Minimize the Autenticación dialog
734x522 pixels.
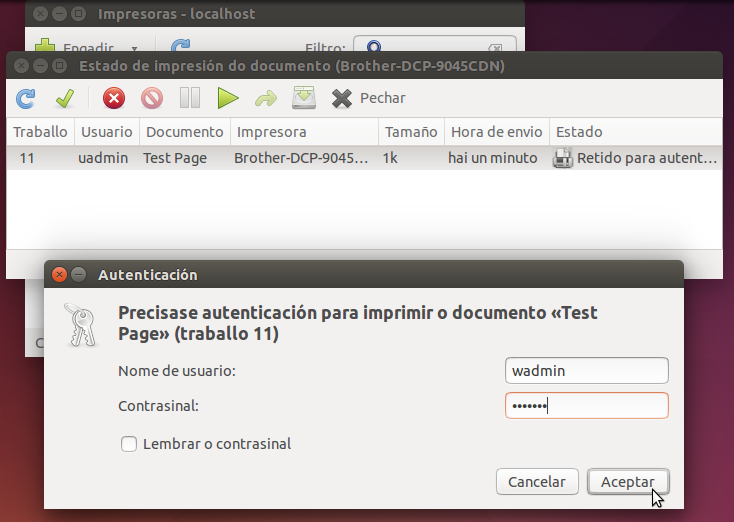[79, 274]
